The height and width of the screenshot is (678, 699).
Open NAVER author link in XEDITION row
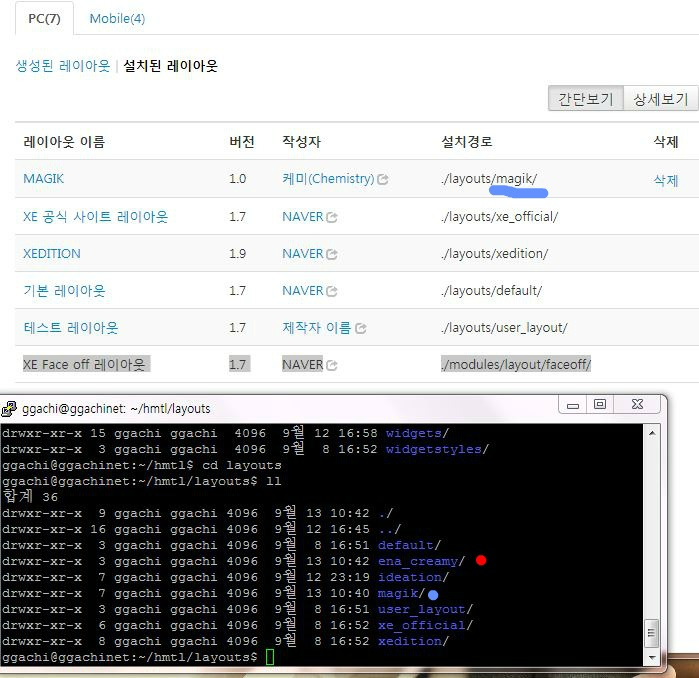click(x=303, y=254)
